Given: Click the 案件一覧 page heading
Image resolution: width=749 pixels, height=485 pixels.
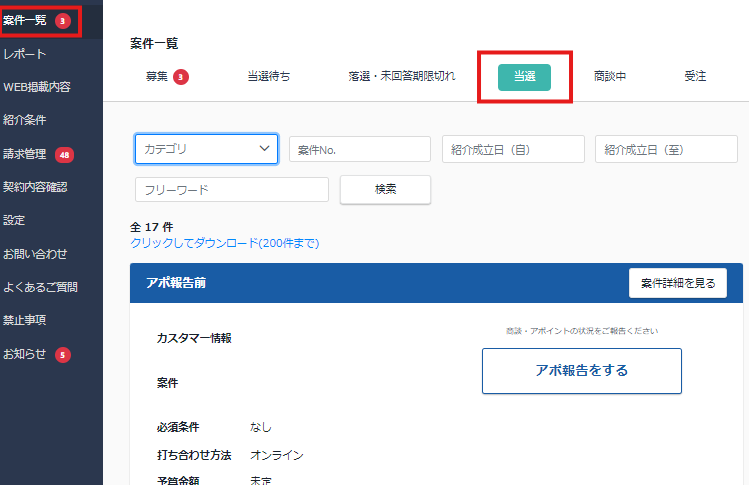Looking at the screenshot, I should pyautogui.click(x=154, y=43).
